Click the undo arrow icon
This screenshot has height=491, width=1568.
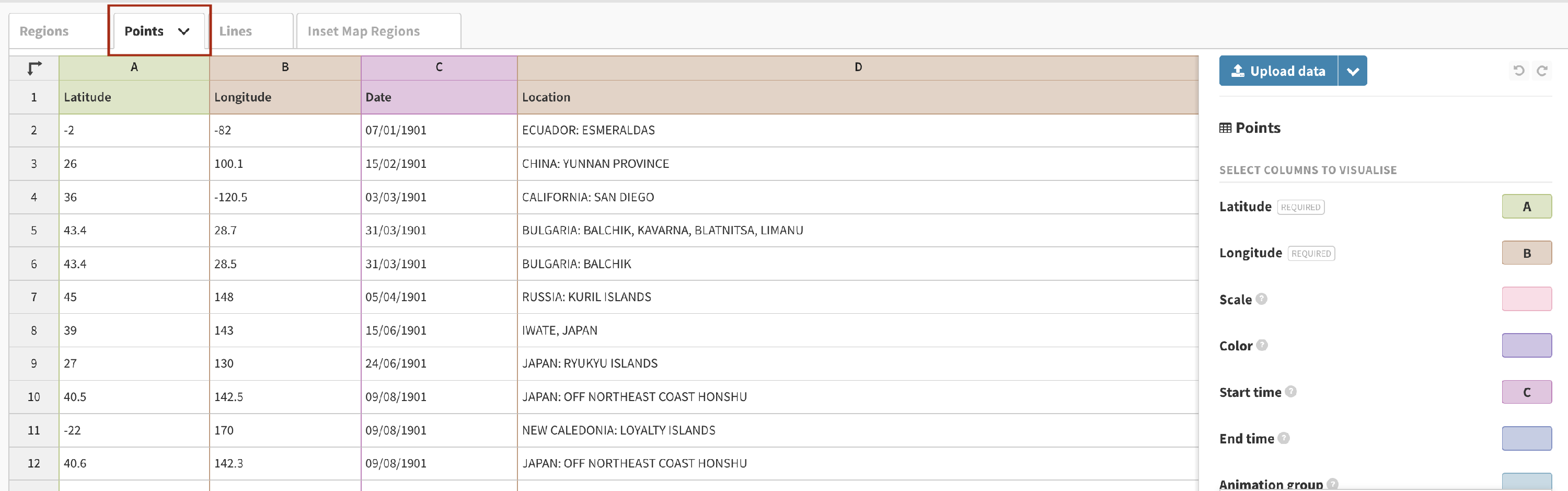coord(1519,71)
